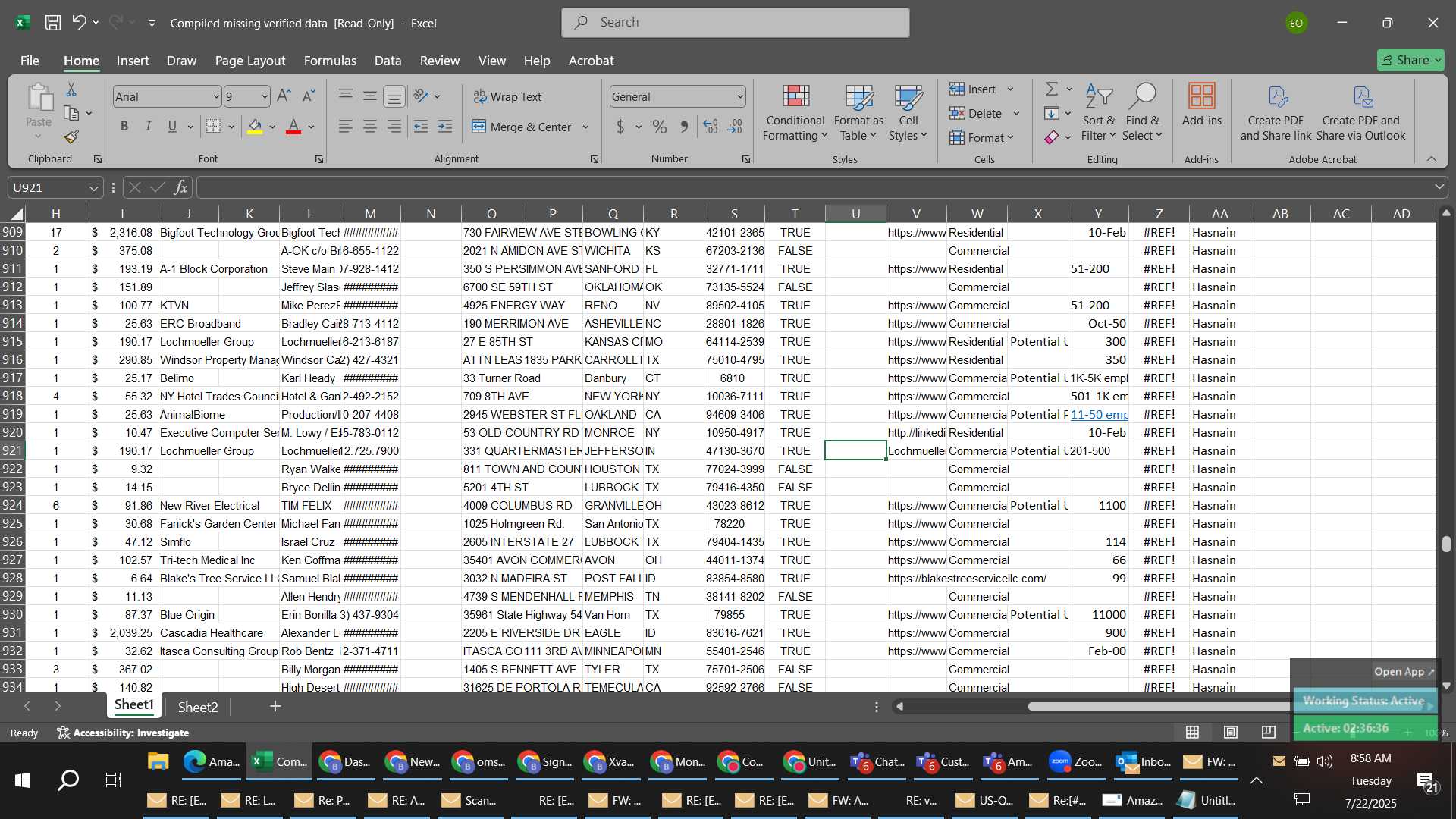Click the vertical scrollbar thumb
1456x819 pixels.
pos(1447,544)
